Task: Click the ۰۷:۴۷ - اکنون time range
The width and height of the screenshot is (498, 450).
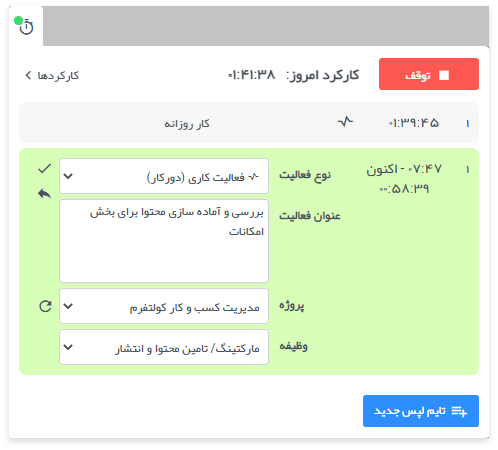Action: coord(404,169)
